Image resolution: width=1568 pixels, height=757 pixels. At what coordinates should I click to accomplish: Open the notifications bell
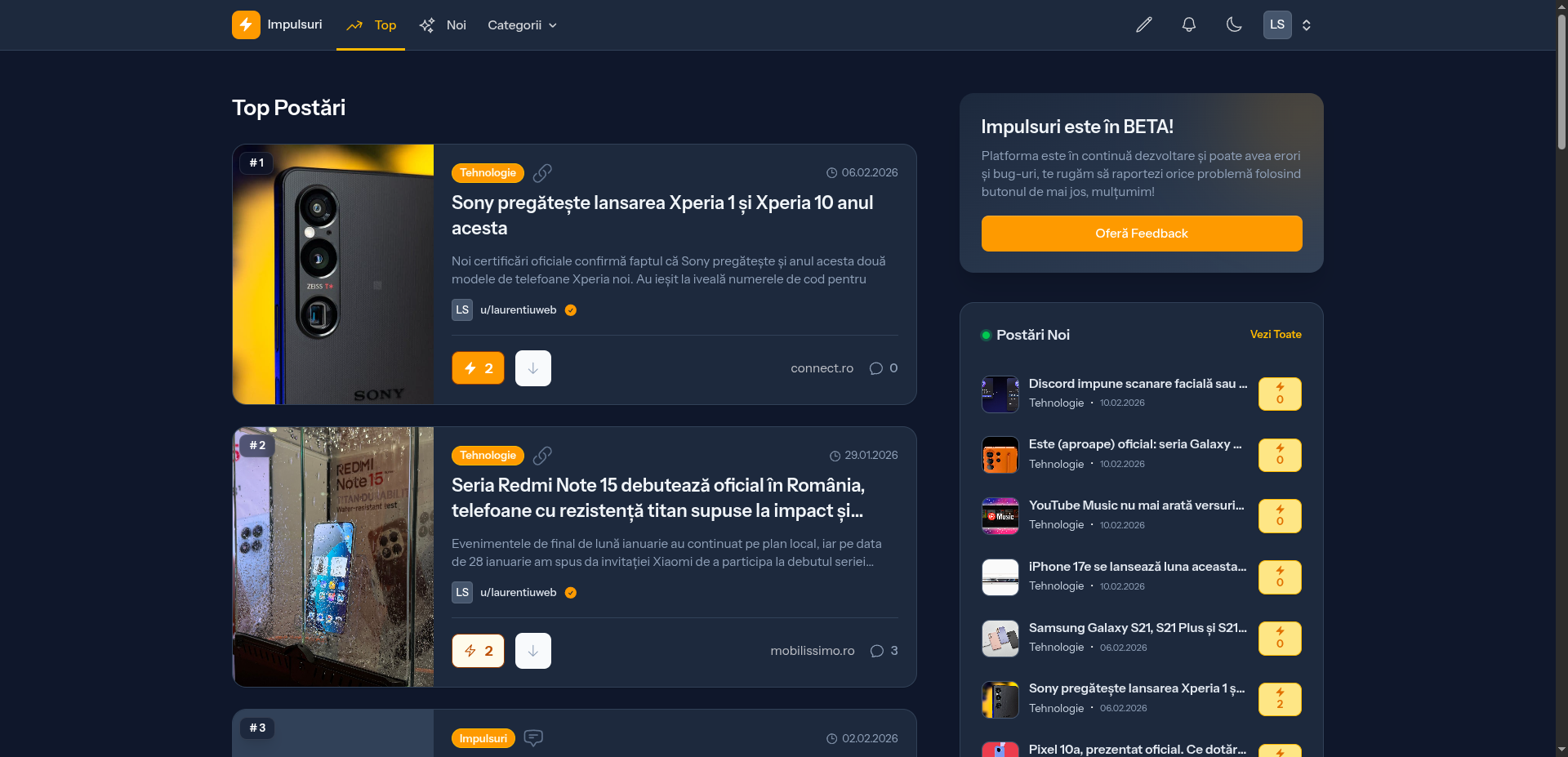(1189, 24)
